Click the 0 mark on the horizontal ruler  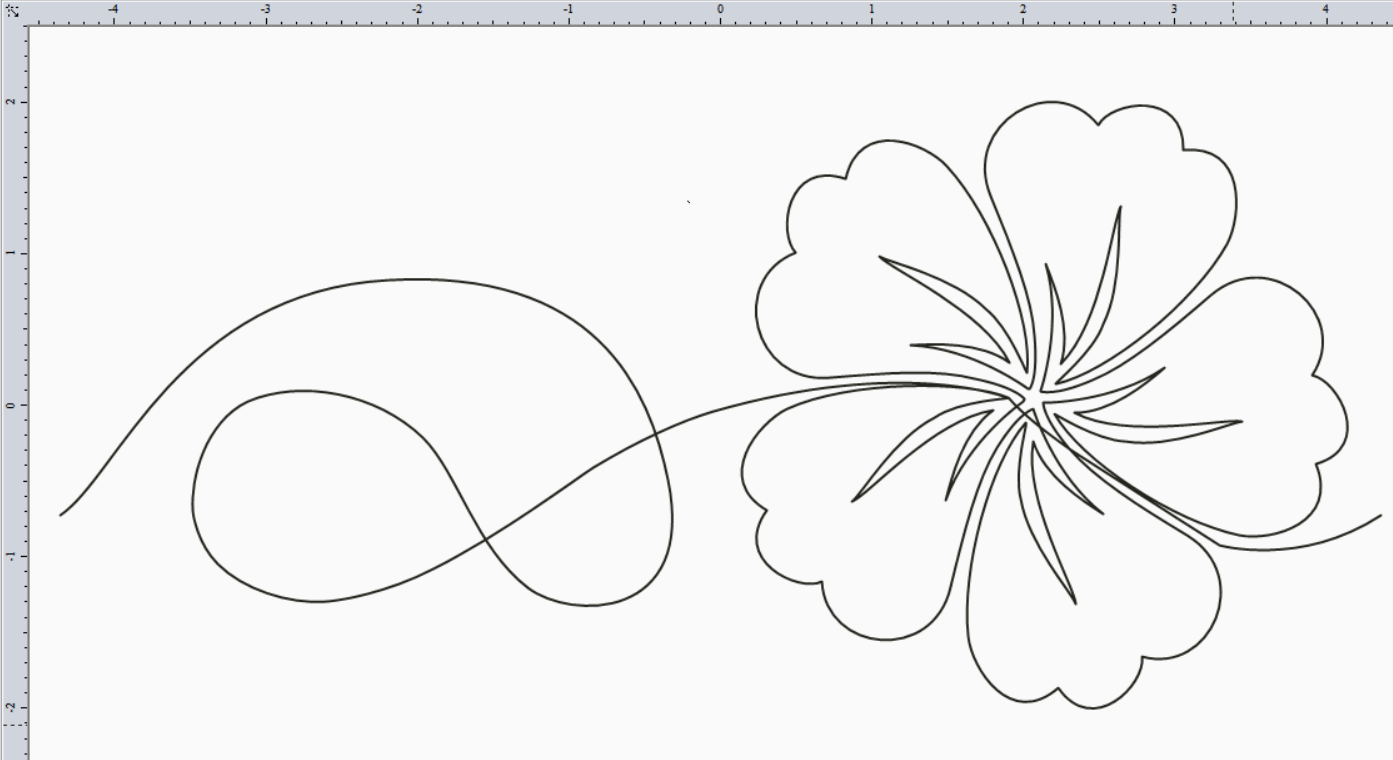point(720,10)
